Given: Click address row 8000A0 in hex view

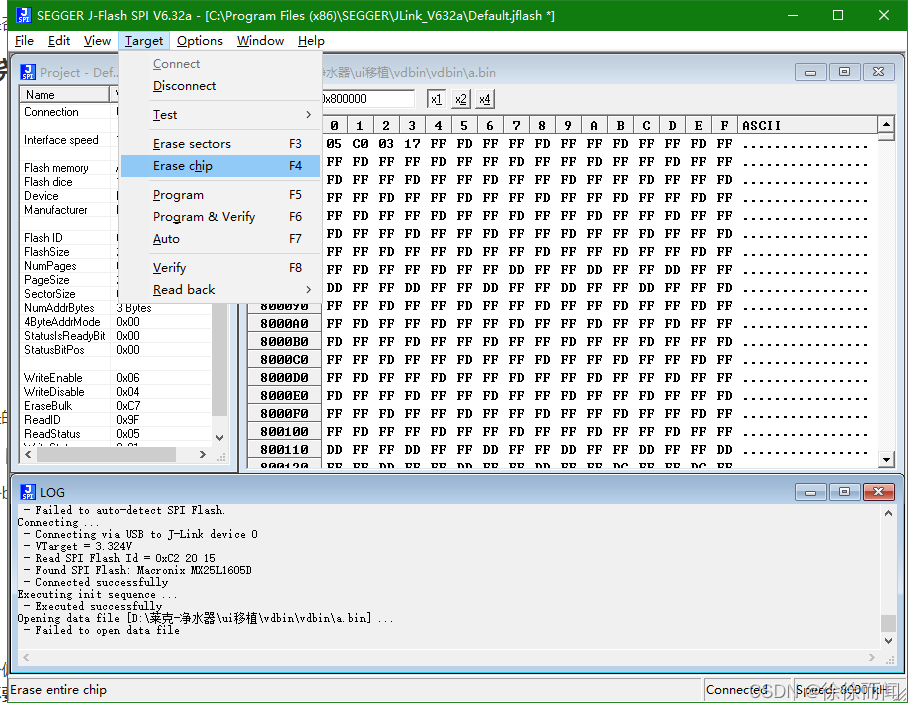Looking at the screenshot, I should (284, 324).
